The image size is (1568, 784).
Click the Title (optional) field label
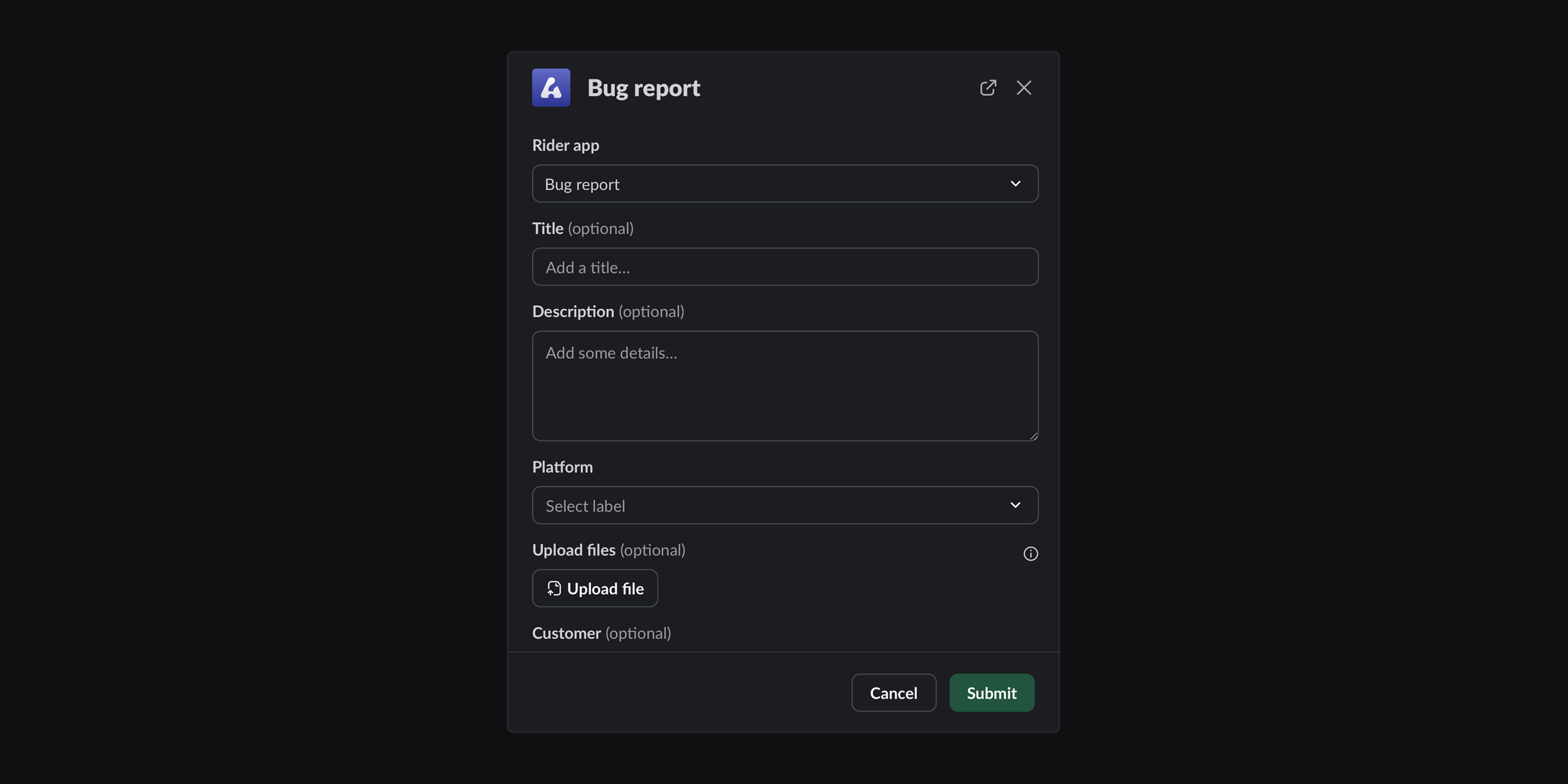[x=582, y=228]
